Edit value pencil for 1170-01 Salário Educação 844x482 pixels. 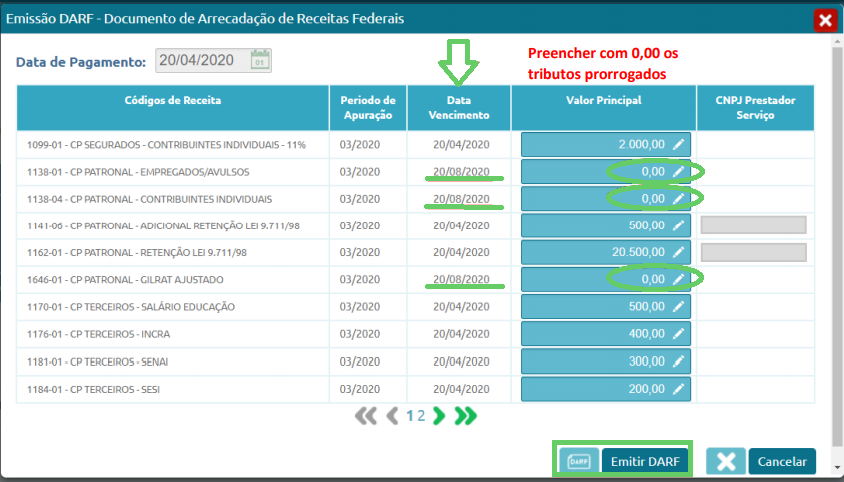679,306
